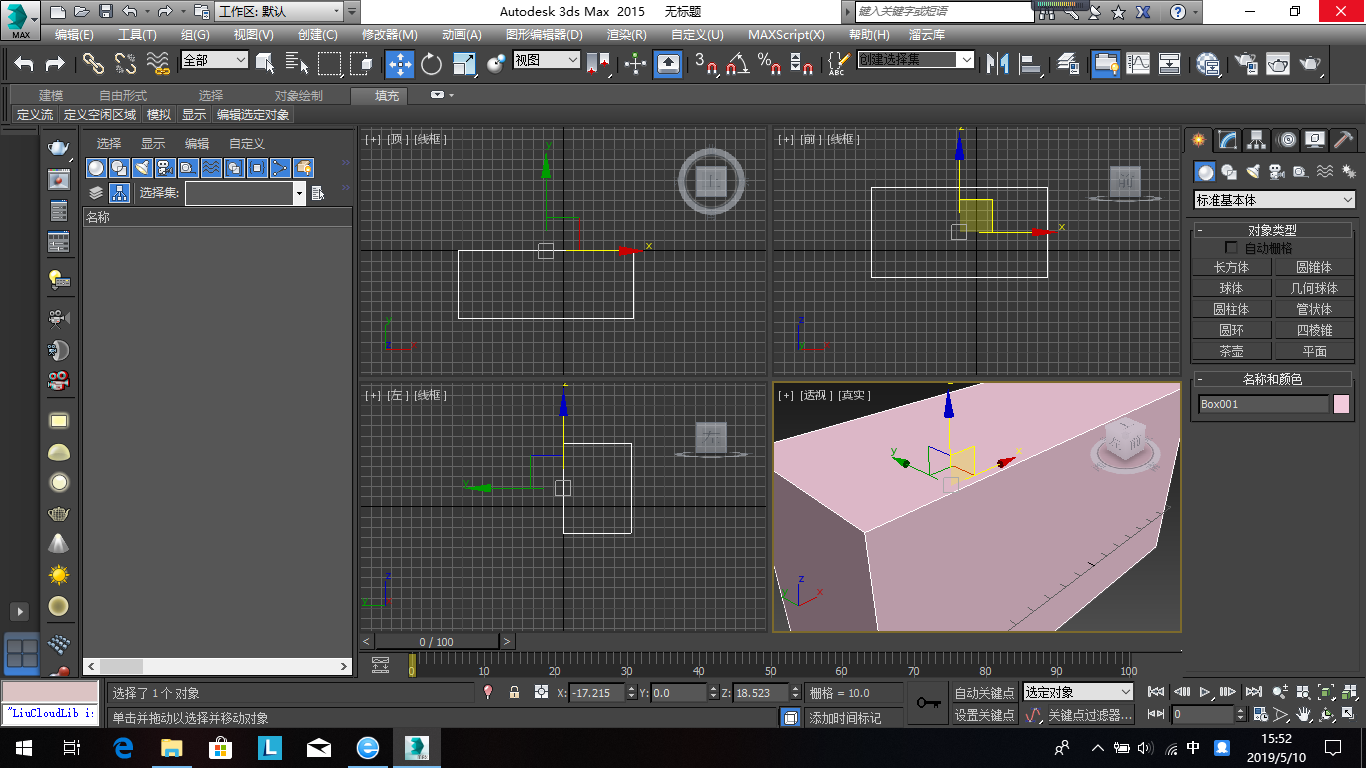The image size is (1366, 768).
Task: Toggle the selection lock padlock icon
Action: [514, 692]
